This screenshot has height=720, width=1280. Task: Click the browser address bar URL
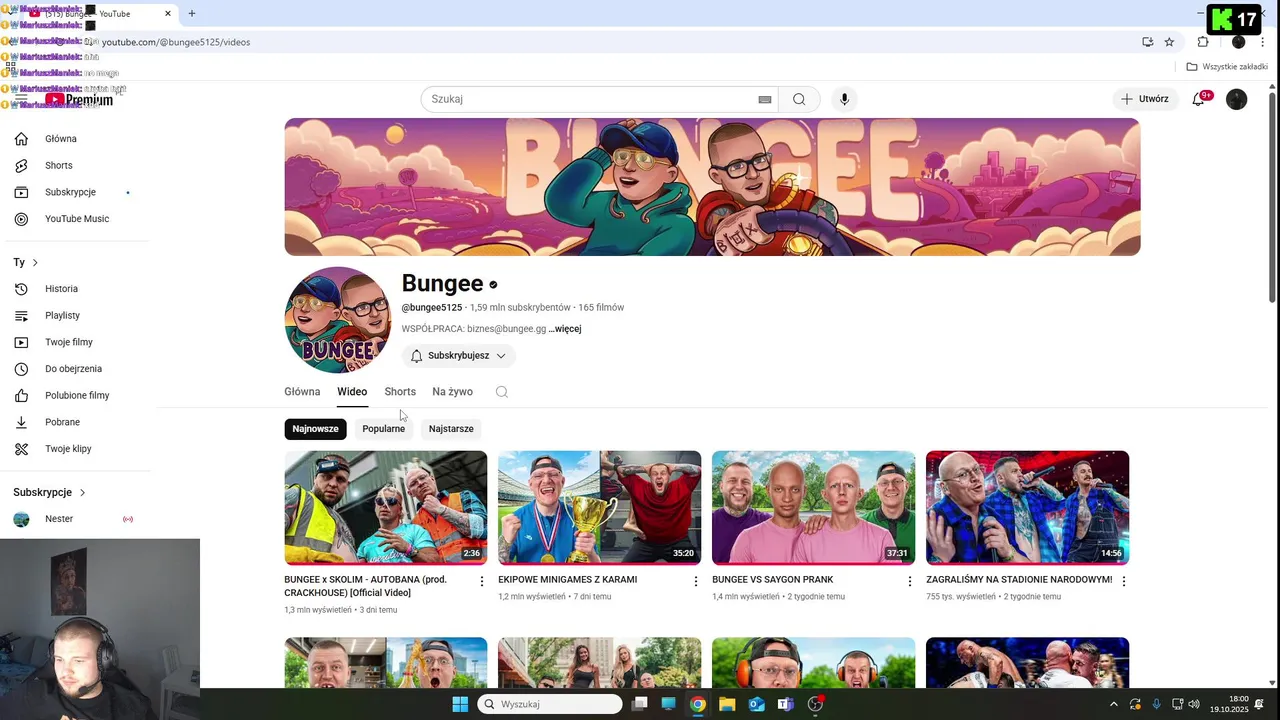point(176,42)
